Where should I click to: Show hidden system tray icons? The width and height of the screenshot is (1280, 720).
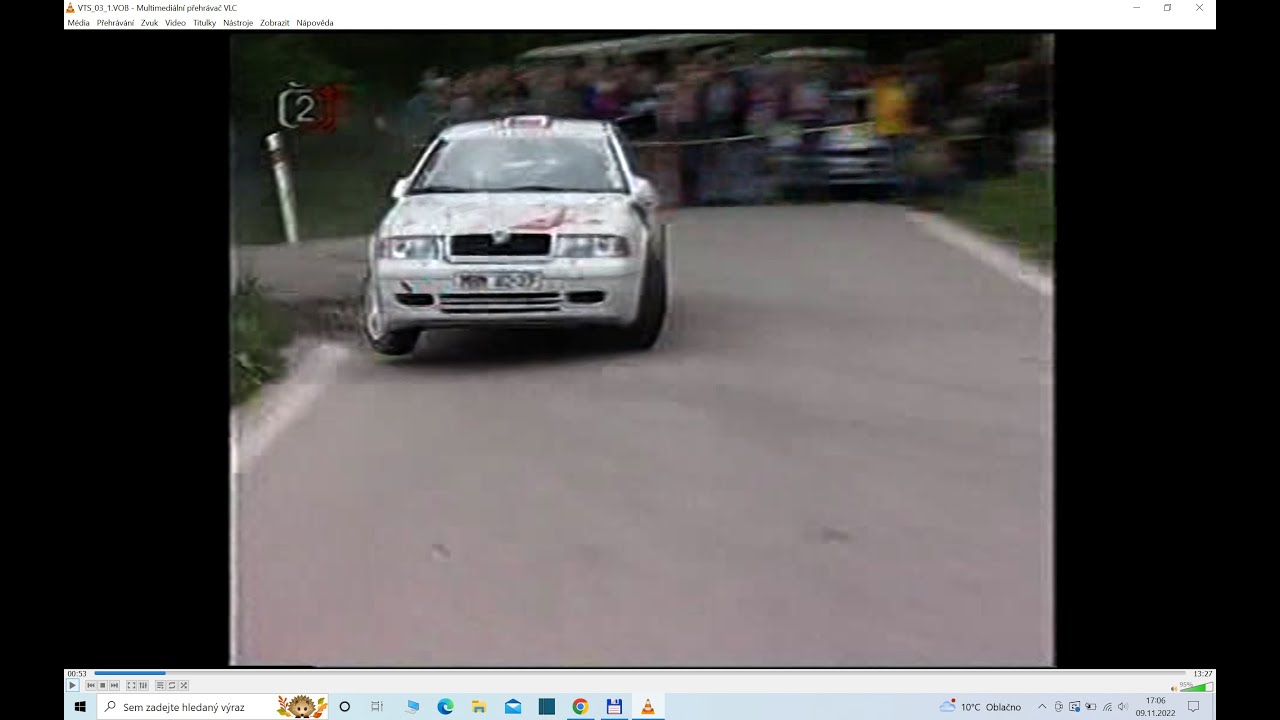pyautogui.click(x=1042, y=707)
